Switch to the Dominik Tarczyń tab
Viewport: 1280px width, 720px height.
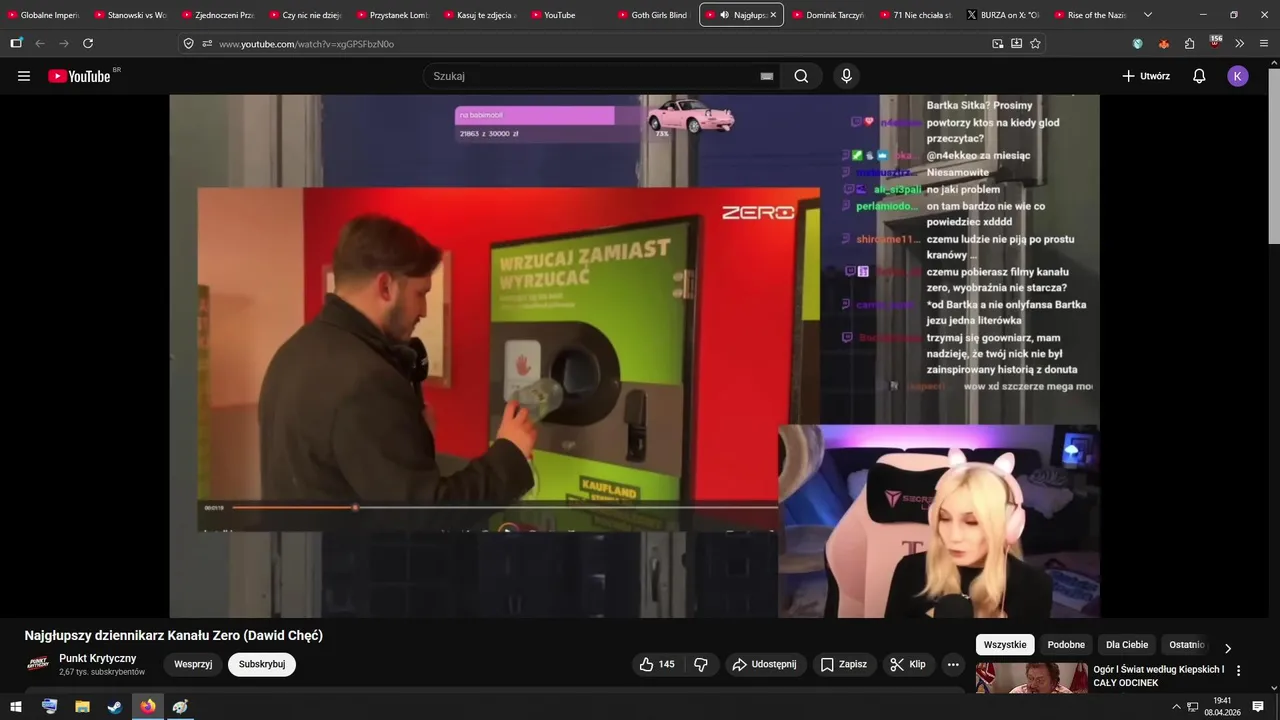pos(829,15)
